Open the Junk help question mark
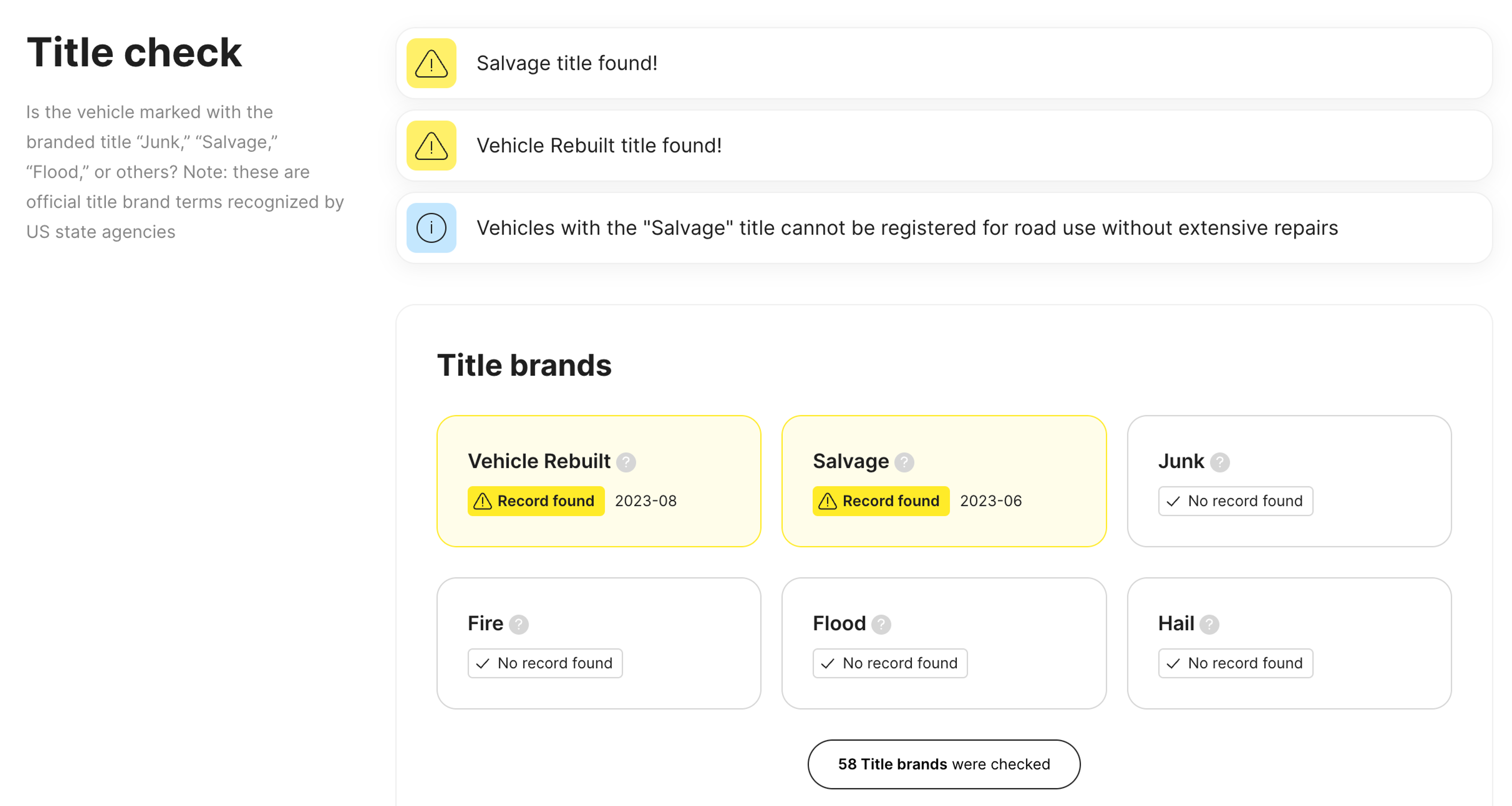Image resolution: width=1512 pixels, height=806 pixels. coord(1220,463)
